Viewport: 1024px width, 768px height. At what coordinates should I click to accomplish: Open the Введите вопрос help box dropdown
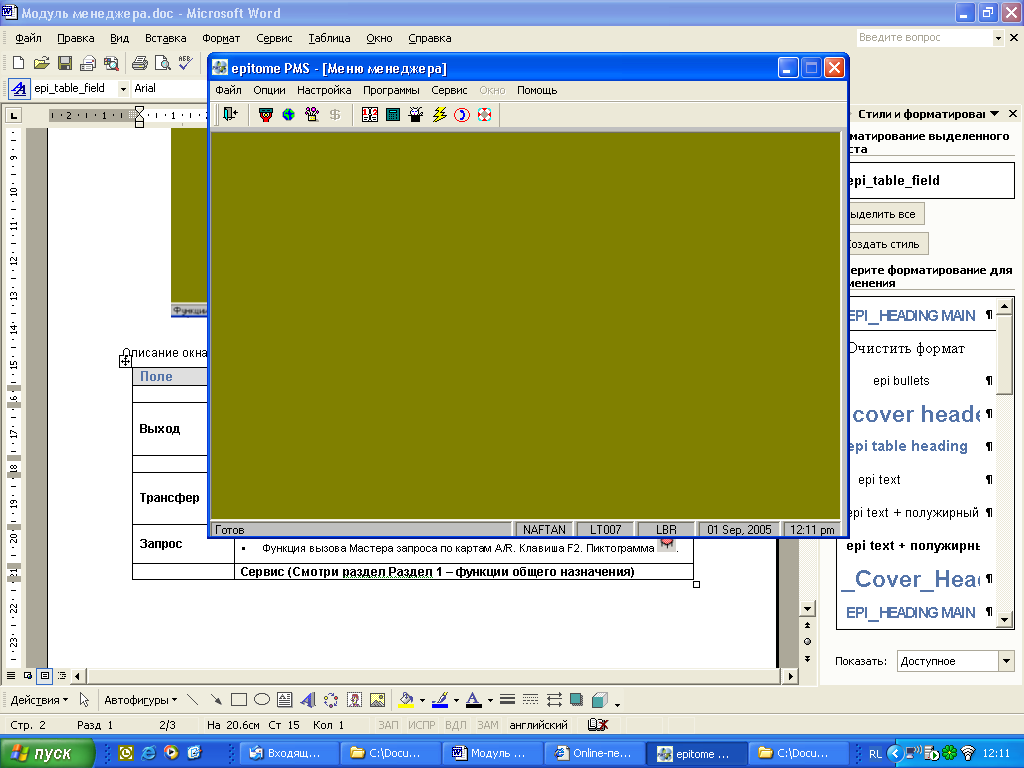(998, 38)
